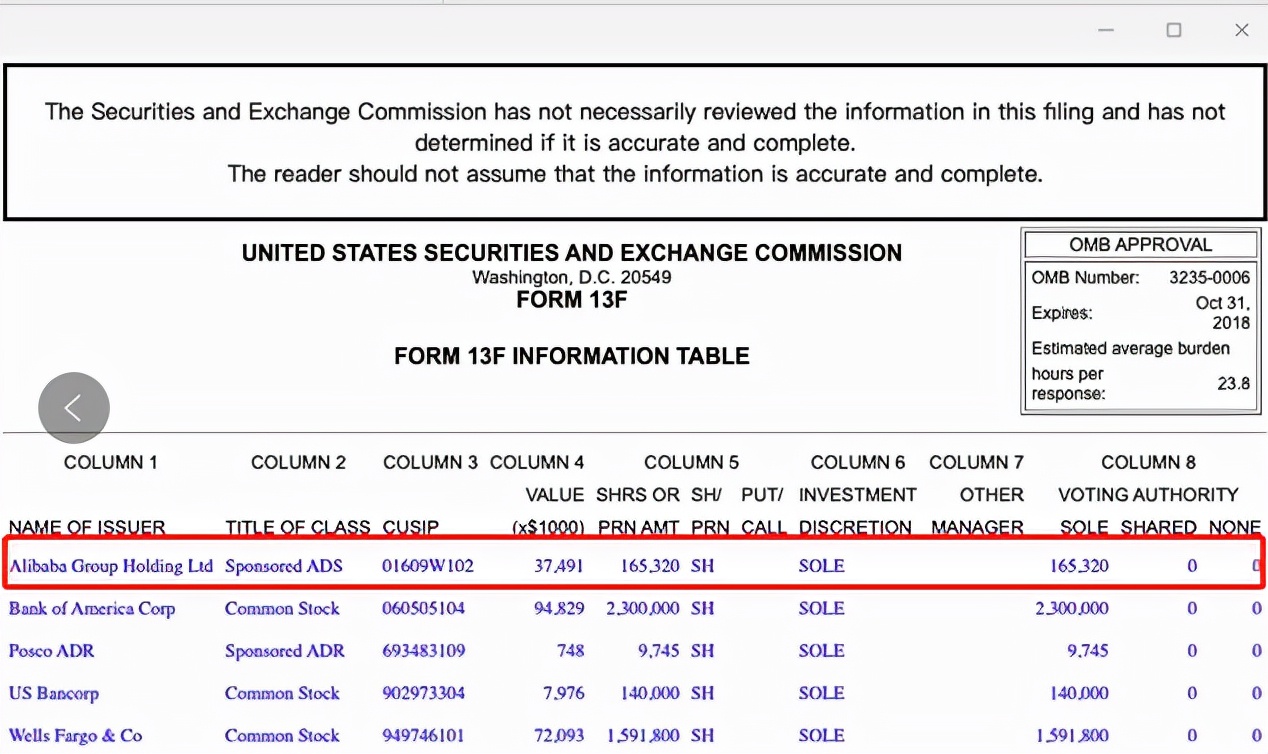Image resolution: width=1268 pixels, height=754 pixels.
Task: Click the FORM 13F INFORMATION TABLE heading
Action: click(x=571, y=356)
